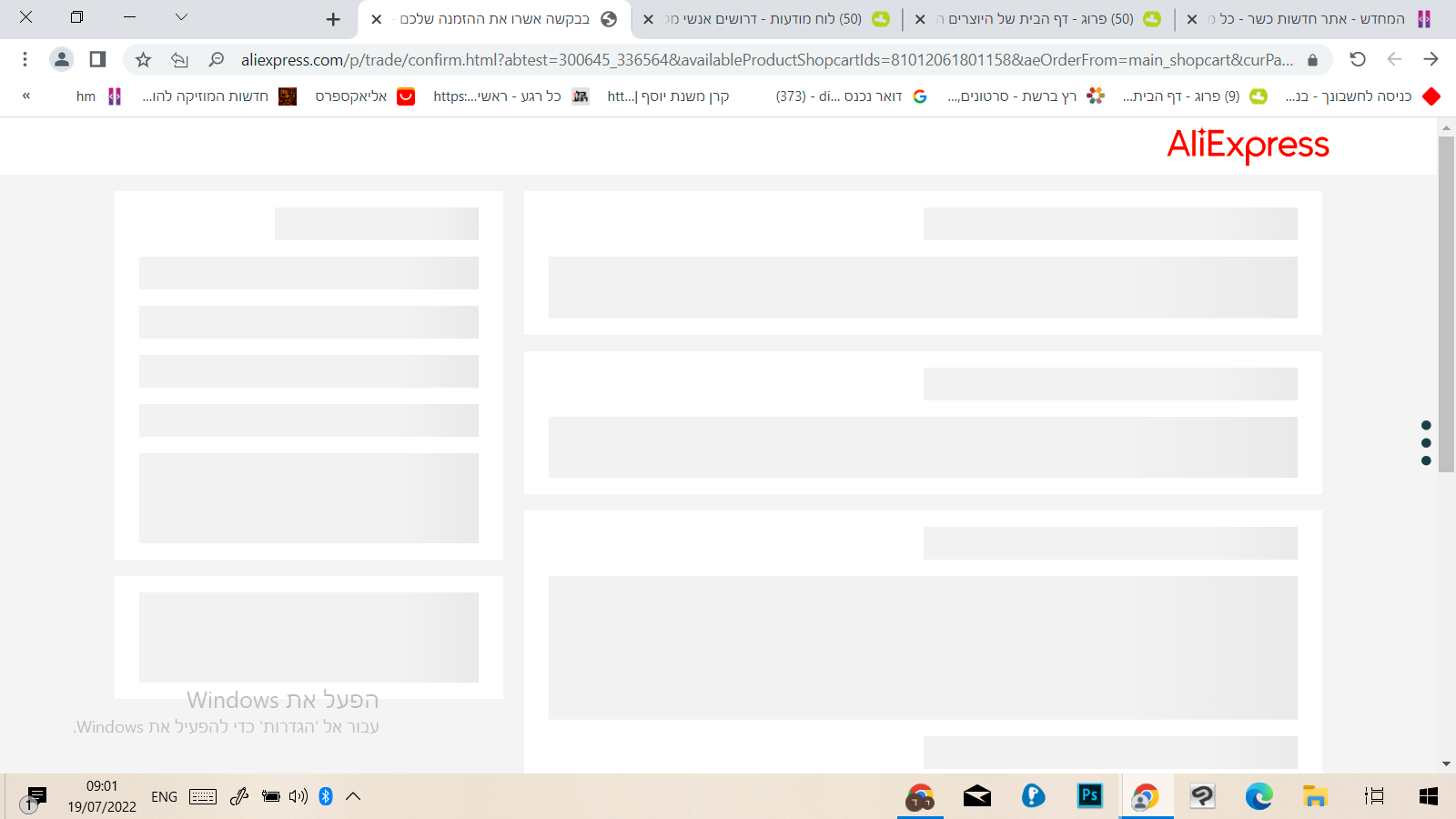Open the 'רץ ברשת - סרטונים' bookmark
This screenshot has height=819, width=1456.
tap(1026, 96)
